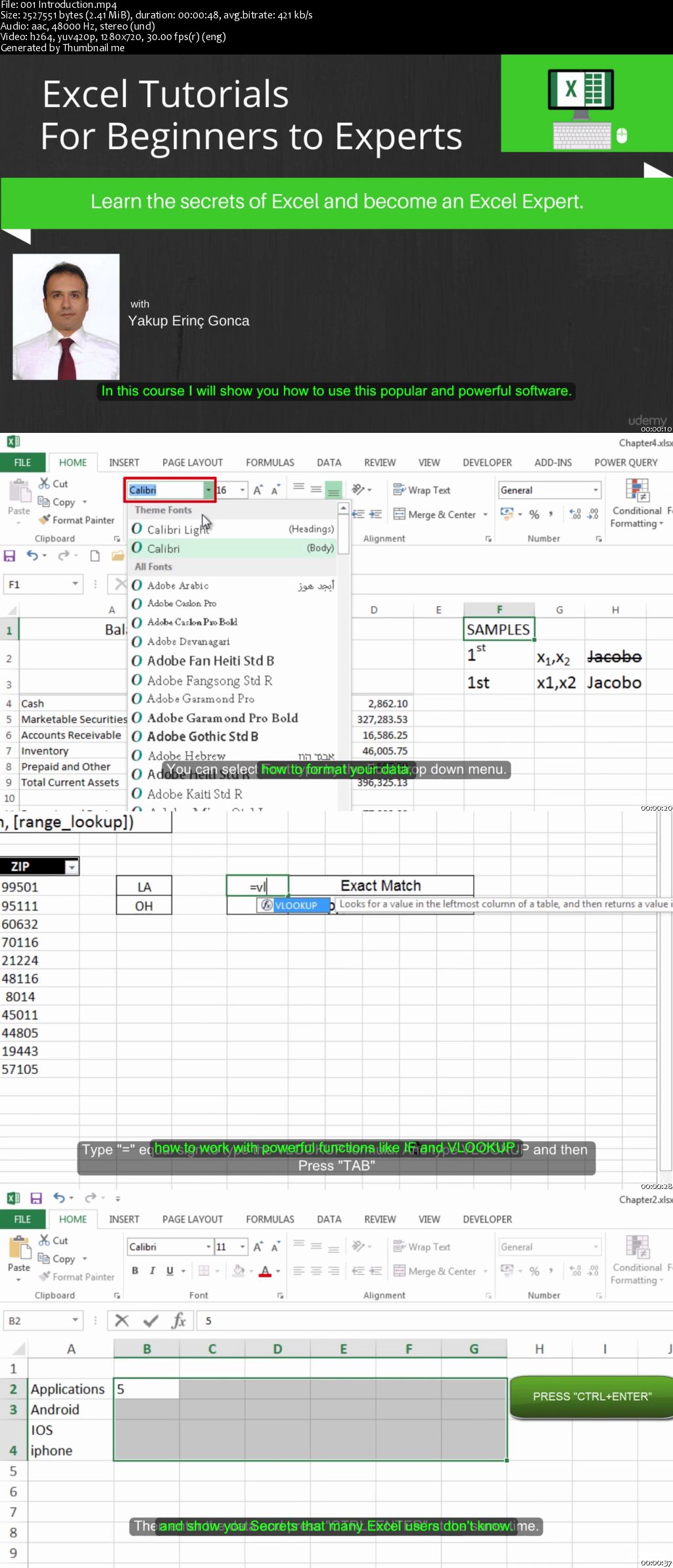673x1568 pixels.
Task: Click Format Painter in the Chapter4 ribbon
Action: click(x=76, y=520)
